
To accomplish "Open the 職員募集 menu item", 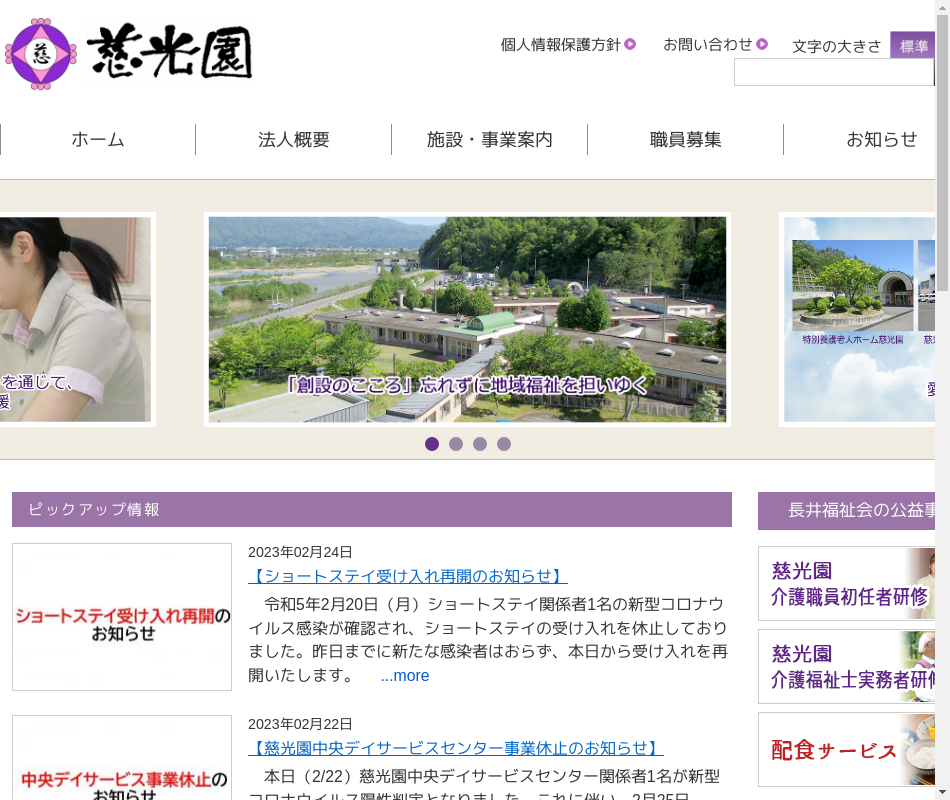I will 686,140.
